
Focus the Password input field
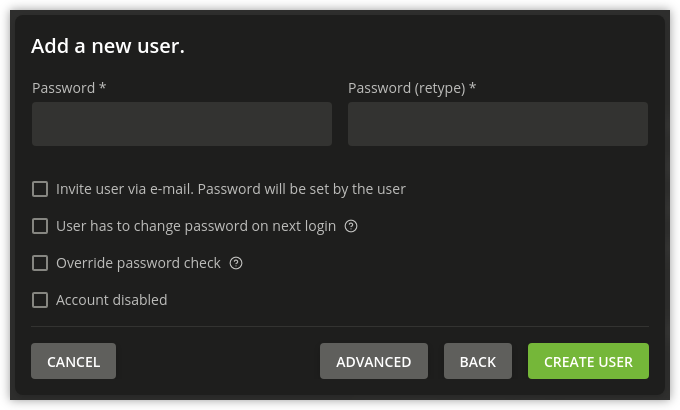(x=182, y=124)
